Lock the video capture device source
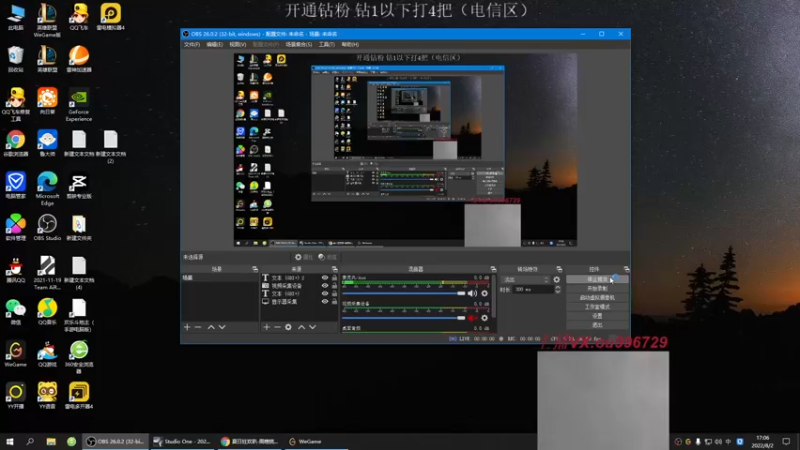This screenshot has height=450, width=800. click(334, 286)
